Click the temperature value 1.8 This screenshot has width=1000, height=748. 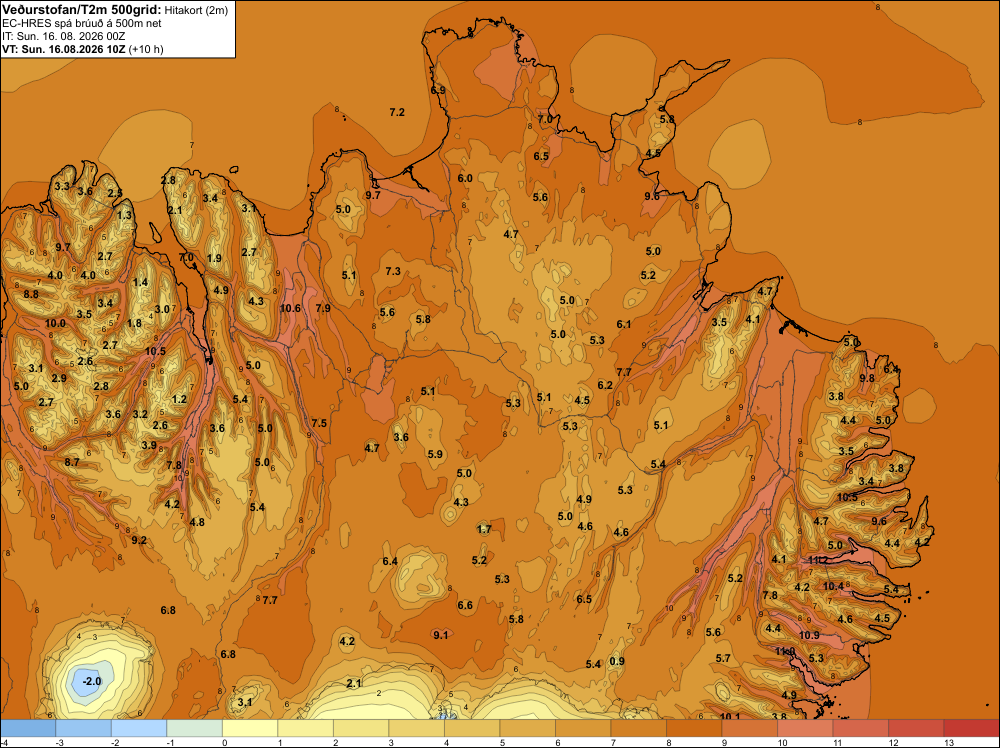click(134, 323)
